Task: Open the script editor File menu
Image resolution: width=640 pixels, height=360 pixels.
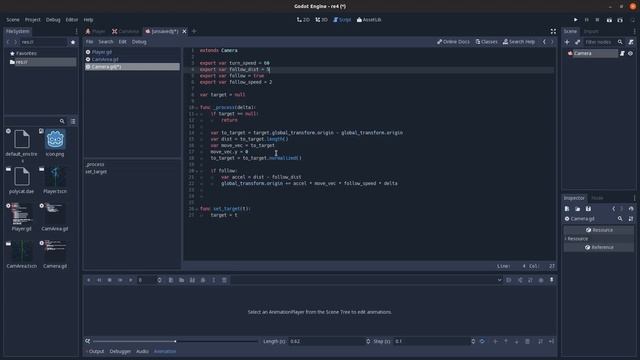Action: click(x=89, y=42)
